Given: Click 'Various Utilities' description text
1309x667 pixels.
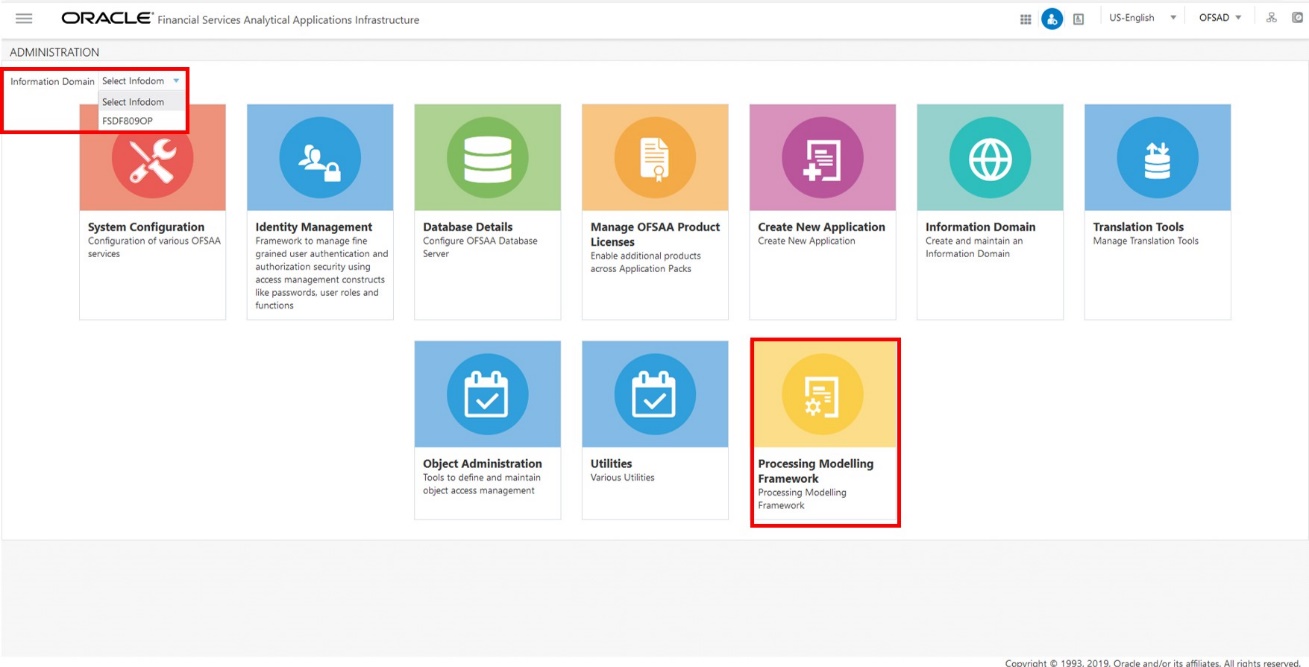Looking at the screenshot, I should (x=622, y=478).
